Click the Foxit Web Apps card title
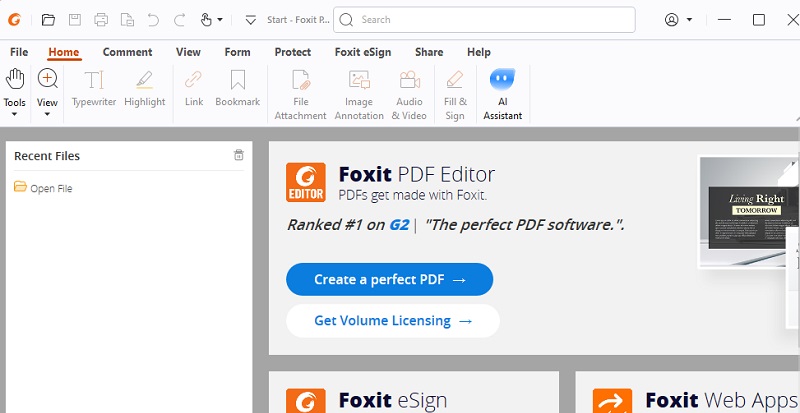Viewport: 800px width, 413px height. click(x=722, y=401)
